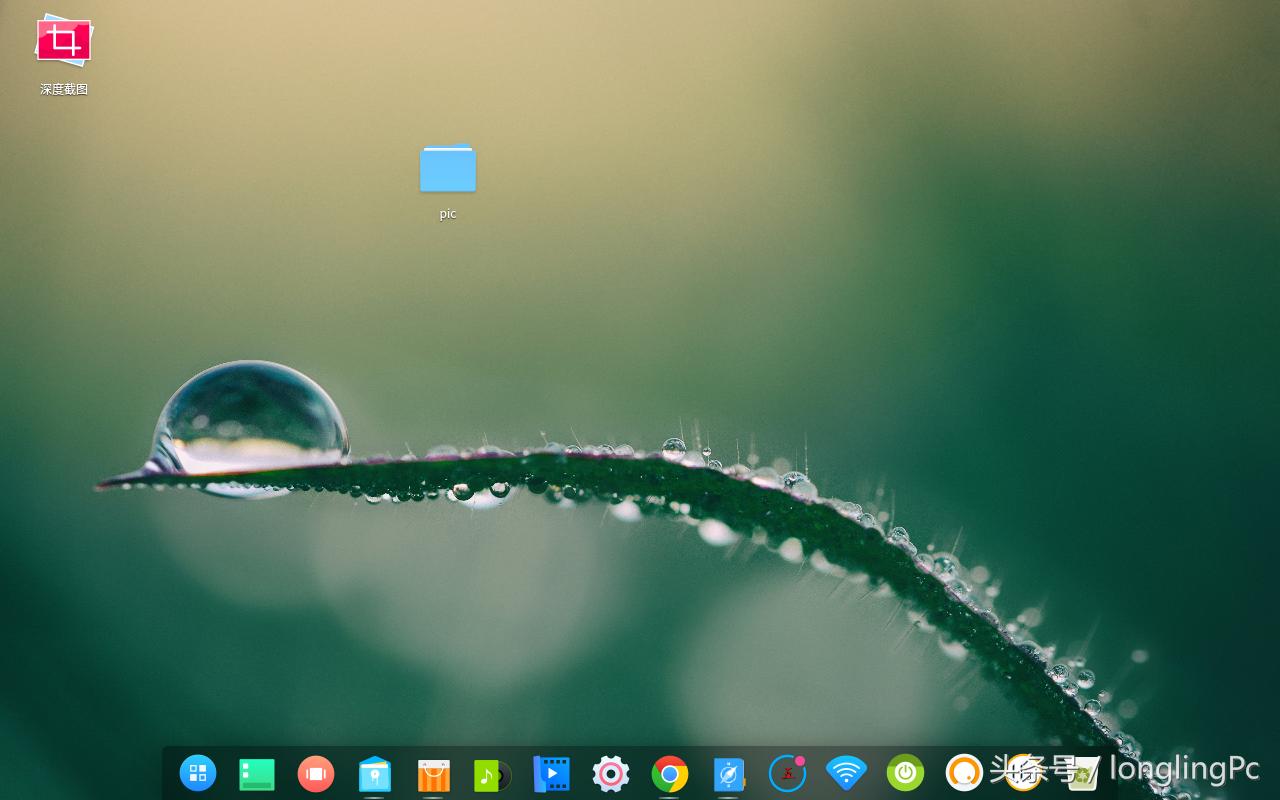Open the Launcher grid icon in the dock

click(x=198, y=773)
